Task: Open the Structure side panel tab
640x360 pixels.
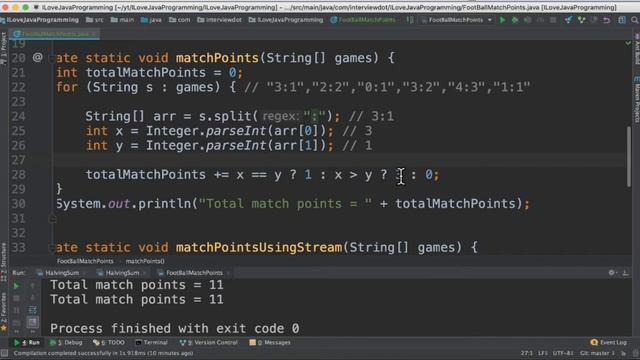Action: click(x=3, y=261)
